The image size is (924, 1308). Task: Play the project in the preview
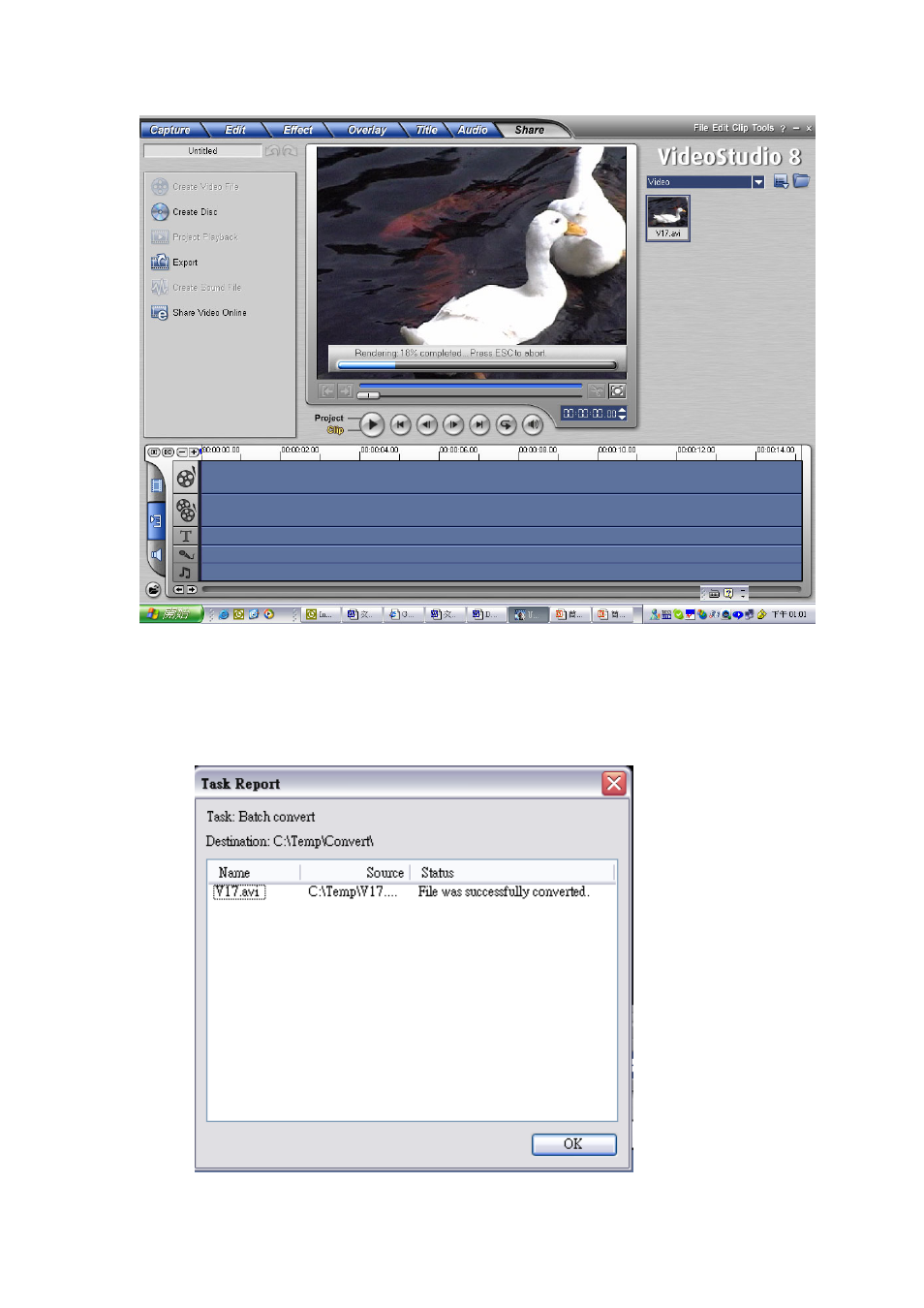tap(372, 424)
